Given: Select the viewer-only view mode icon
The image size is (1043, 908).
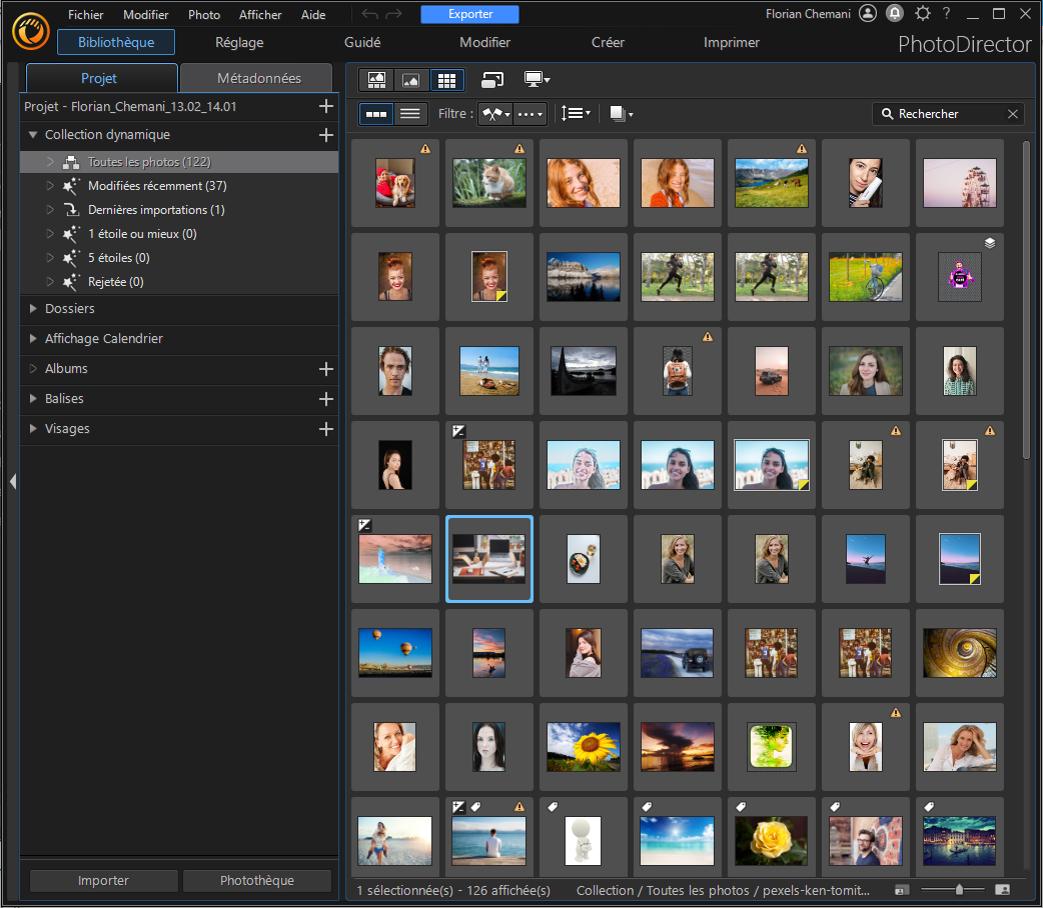Looking at the screenshot, I should coord(410,80).
